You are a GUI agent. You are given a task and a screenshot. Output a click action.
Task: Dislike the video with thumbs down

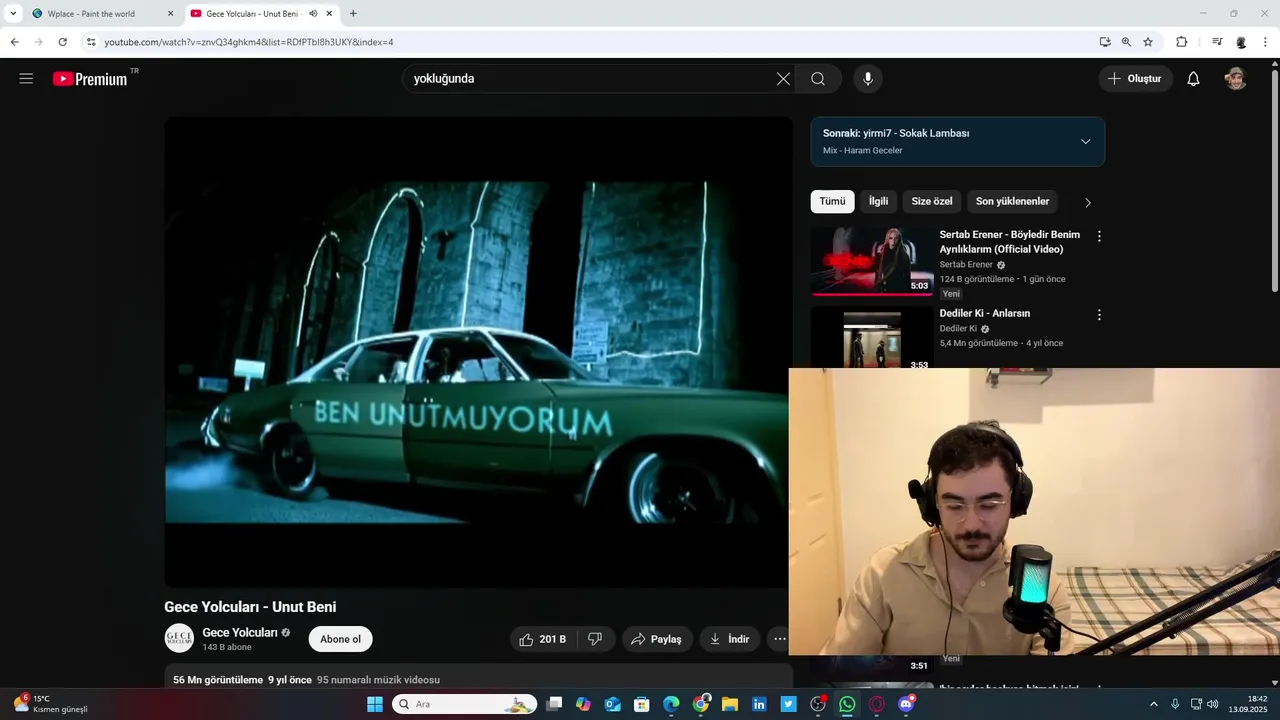tap(595, 639)
